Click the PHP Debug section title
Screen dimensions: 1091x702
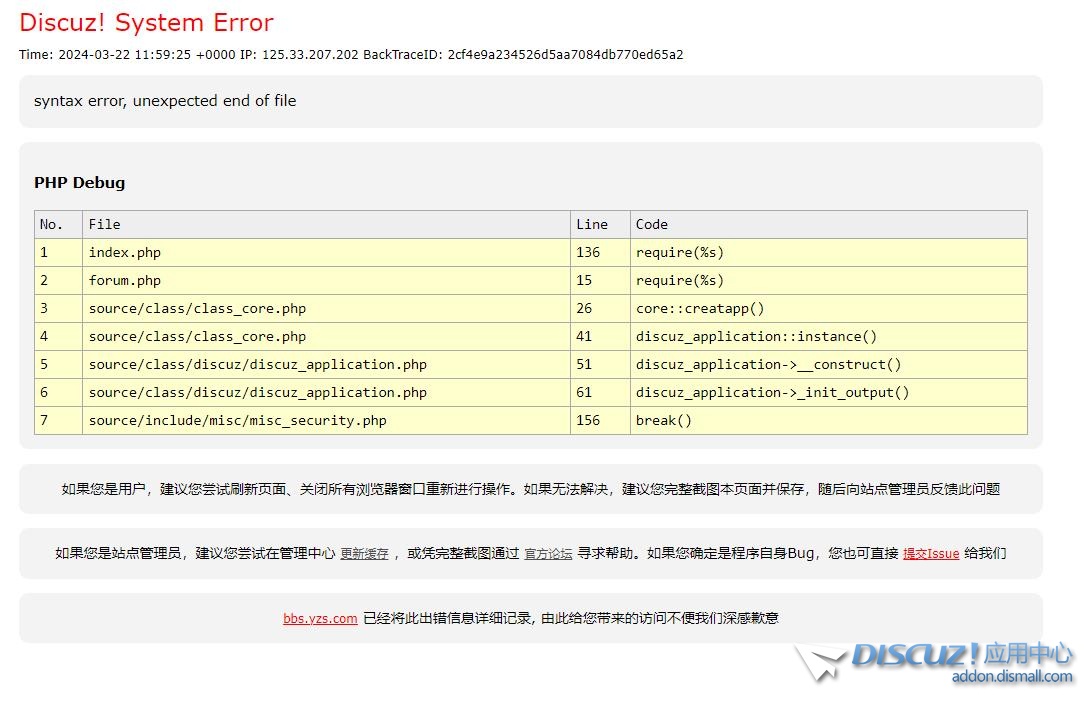point(80,183)
